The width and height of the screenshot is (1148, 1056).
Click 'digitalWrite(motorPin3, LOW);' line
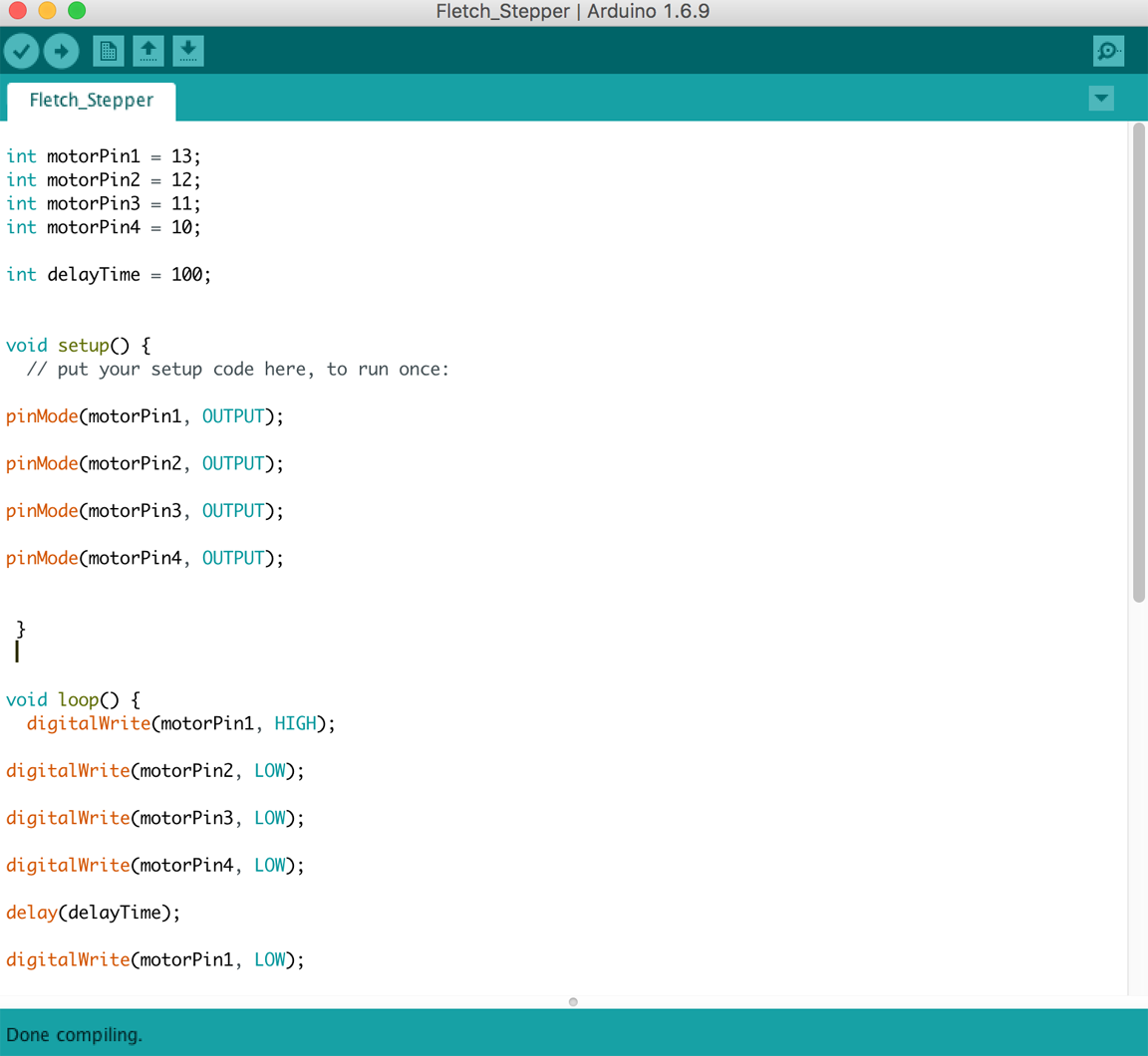(155, 818)
